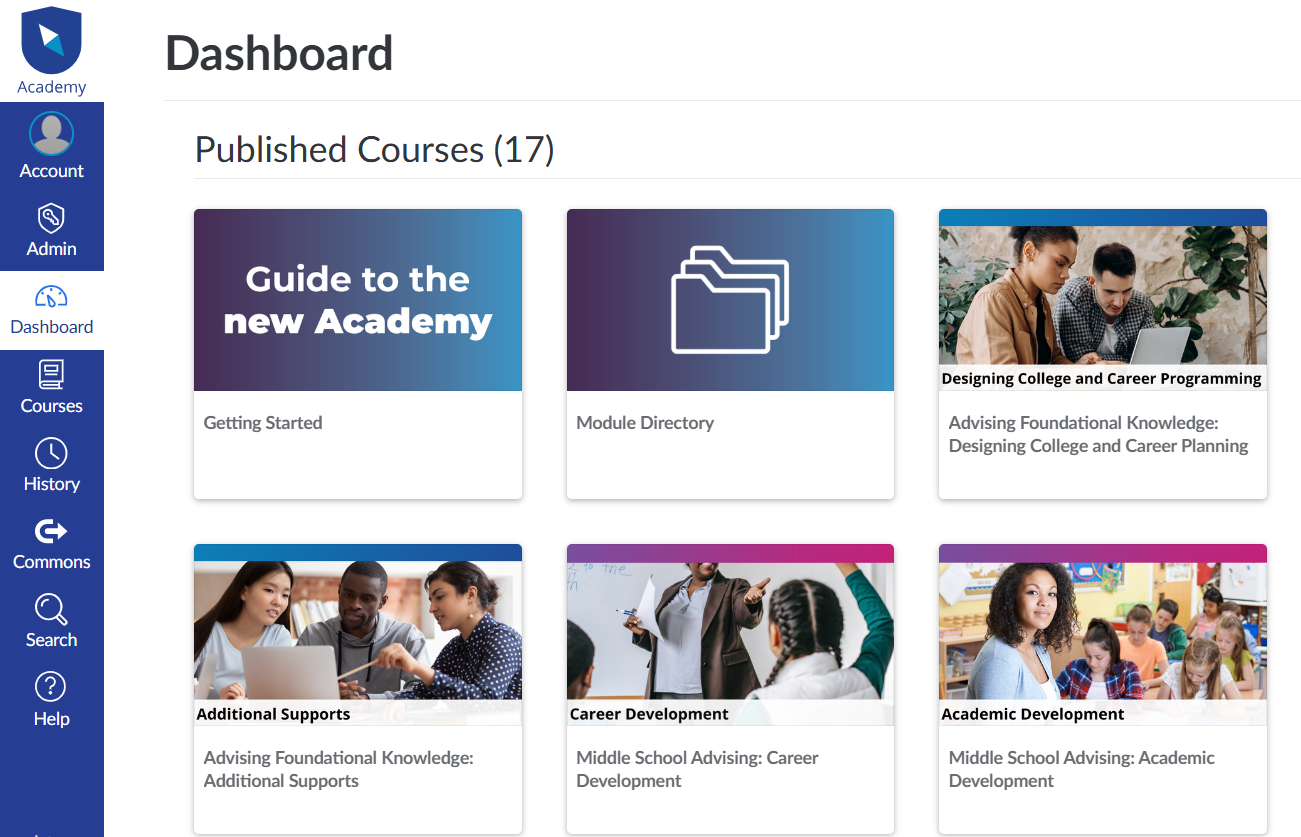Open Help question mark icon
The width and height of the screenshot is (1301, 837).
click(x=51, y=687)
